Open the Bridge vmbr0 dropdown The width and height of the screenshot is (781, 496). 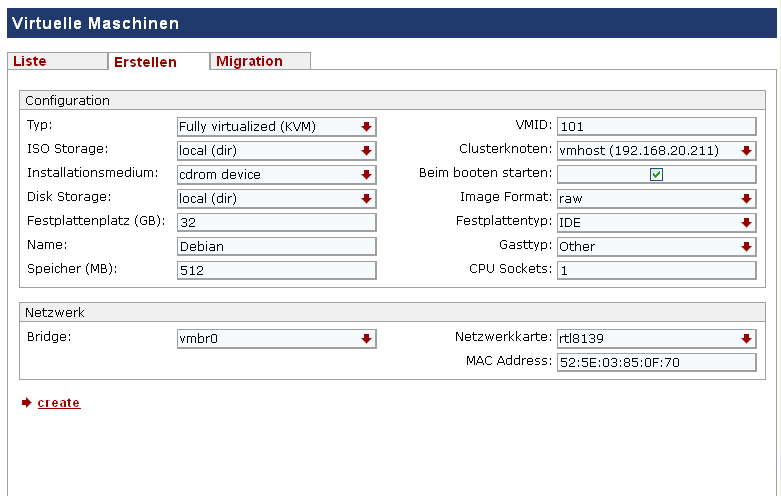click(x=276, y=339)
